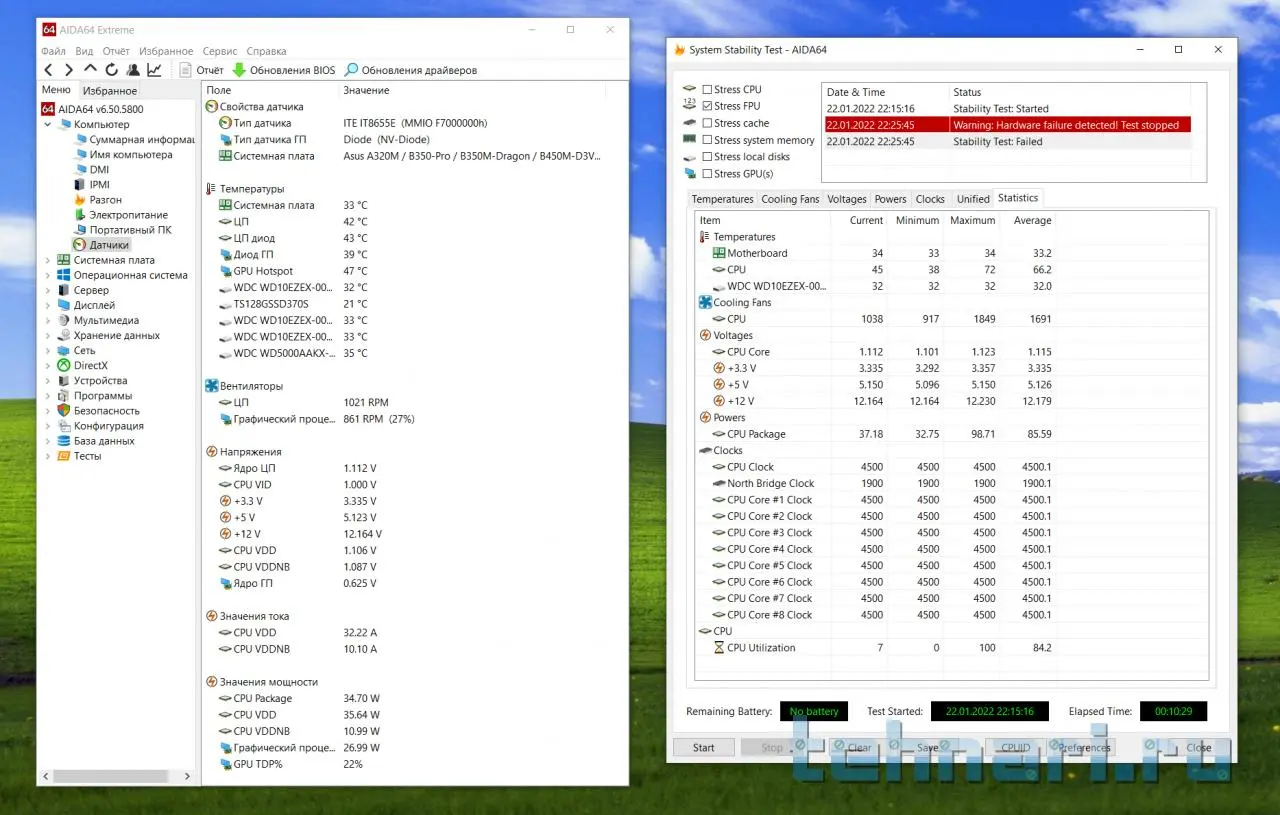1280x815 pixels.
Task: Expand the Системная плата tree node
Action: (x=48, y=260)
